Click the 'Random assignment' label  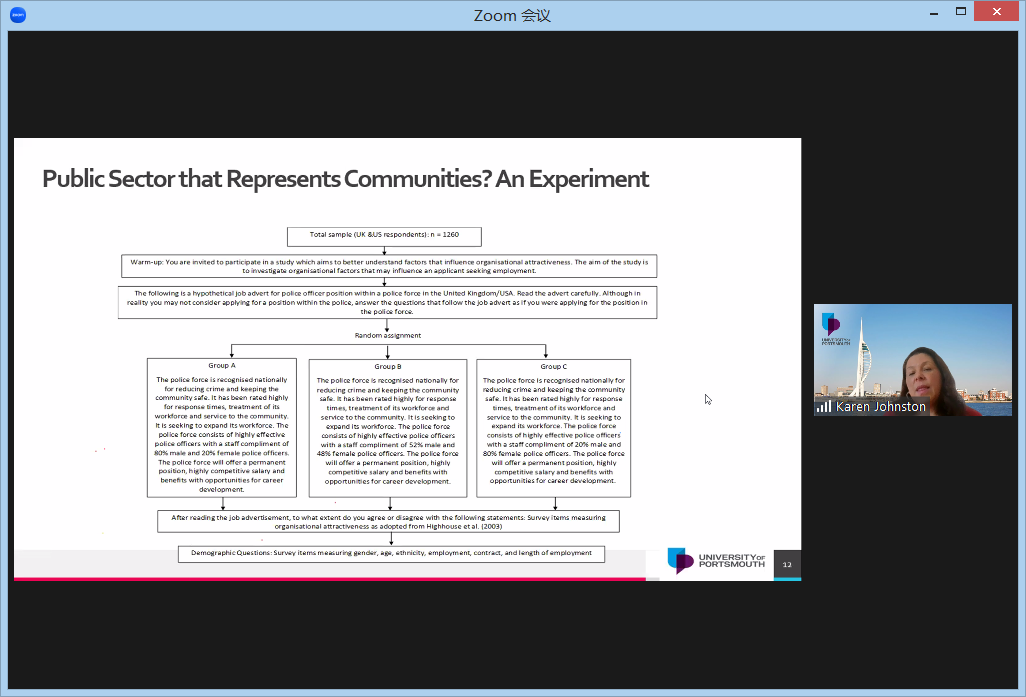pyautogui.click(x=388, y=335)
